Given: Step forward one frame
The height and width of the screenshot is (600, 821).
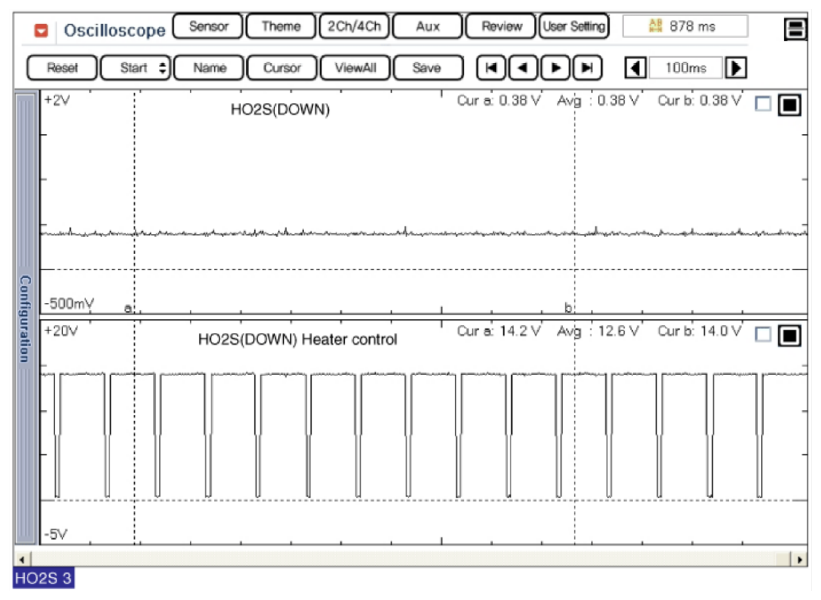Looking at the screenshot, I should pos(556,68).
